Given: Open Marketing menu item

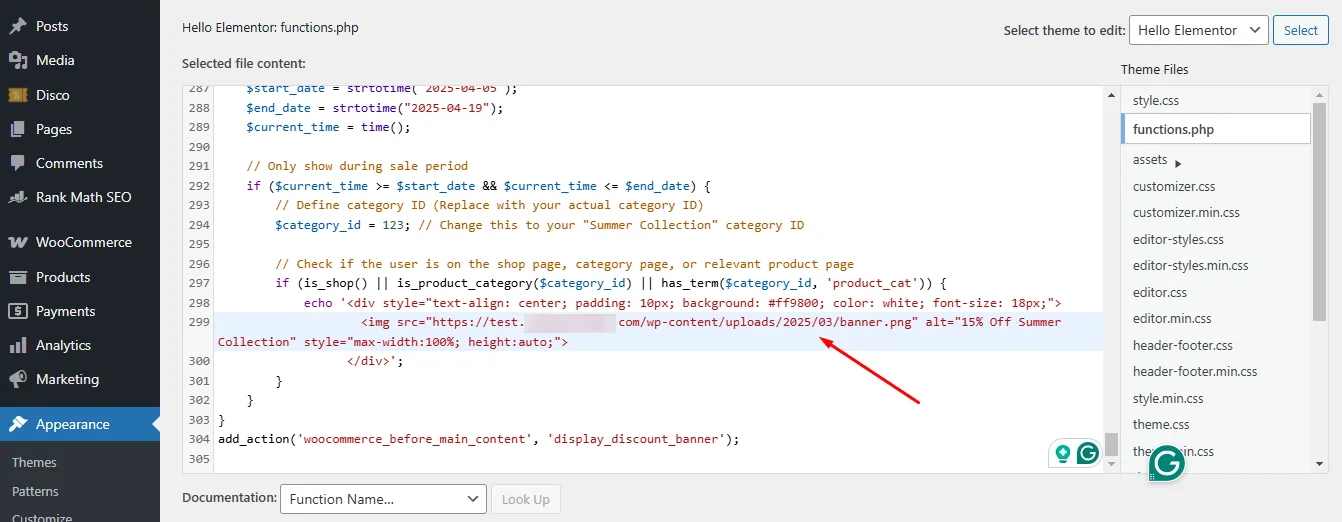Looking at the screenshot, I should point(80,379).
